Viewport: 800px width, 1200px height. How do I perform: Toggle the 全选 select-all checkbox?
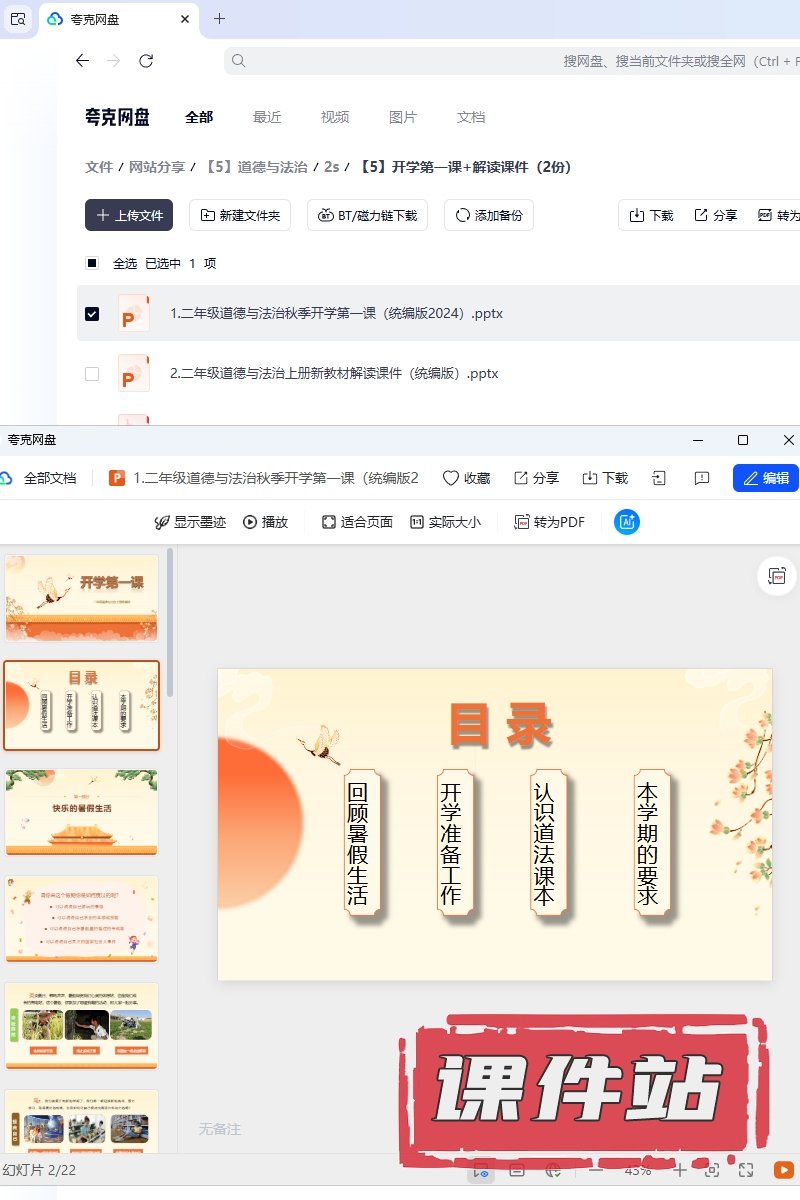pyautogui.click(x=92, y=263)
